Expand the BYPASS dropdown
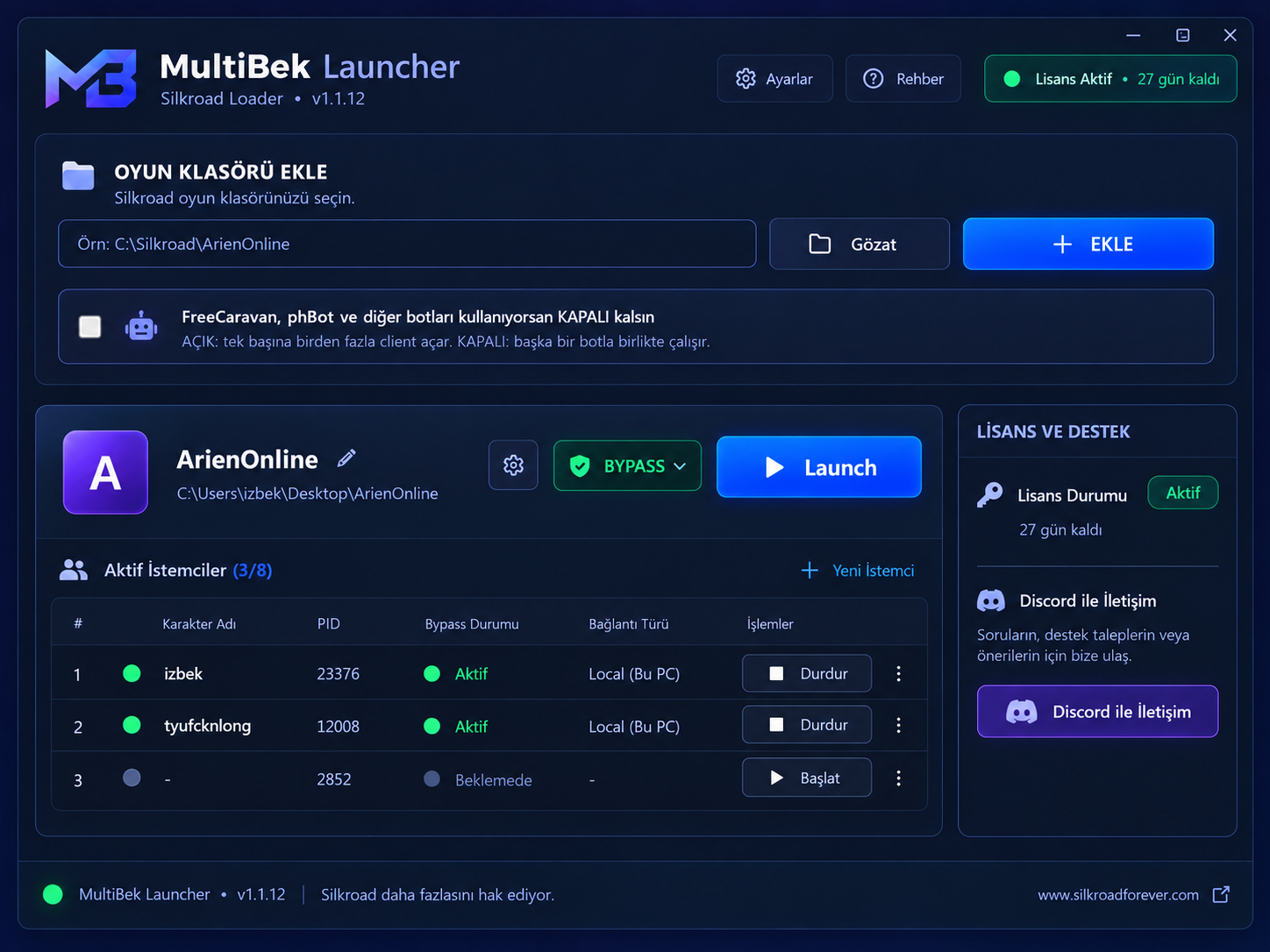 coord(627,465)
